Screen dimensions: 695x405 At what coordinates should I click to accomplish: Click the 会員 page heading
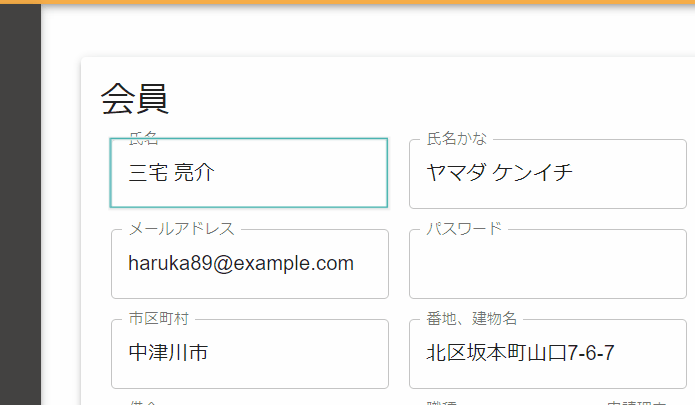coord(134,99)
